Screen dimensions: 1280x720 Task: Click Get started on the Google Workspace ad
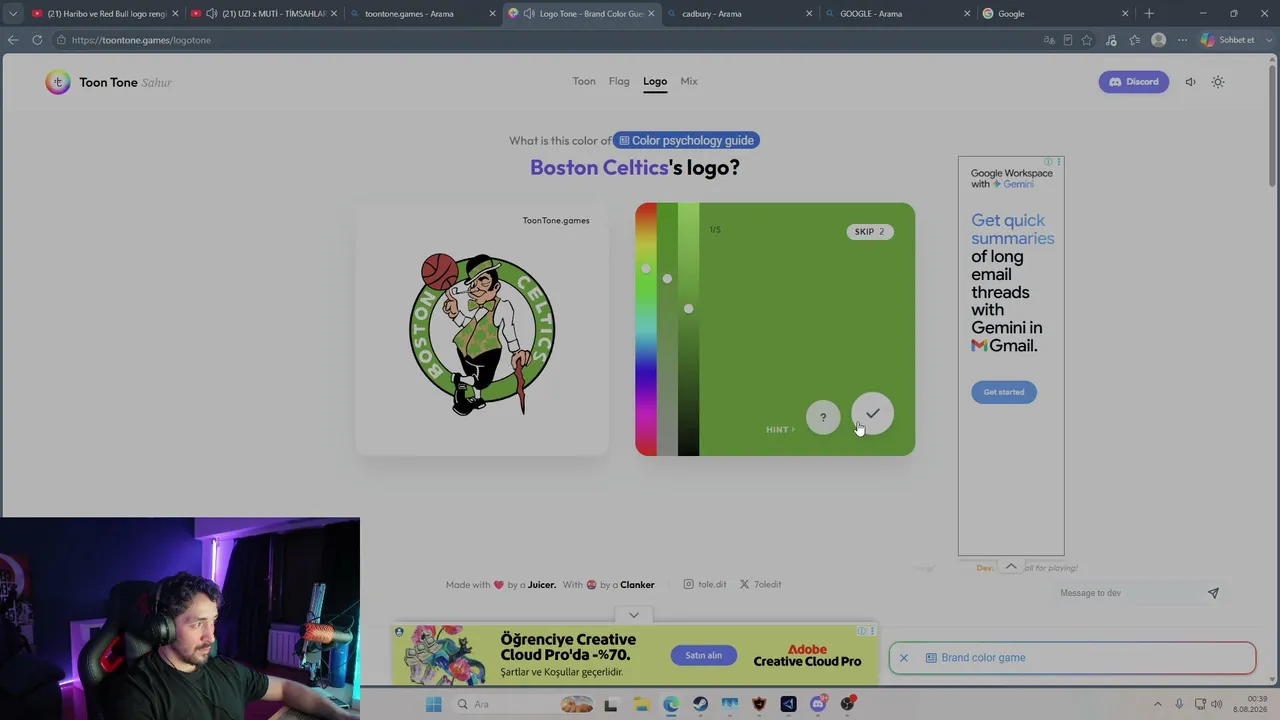[1004, 392]
